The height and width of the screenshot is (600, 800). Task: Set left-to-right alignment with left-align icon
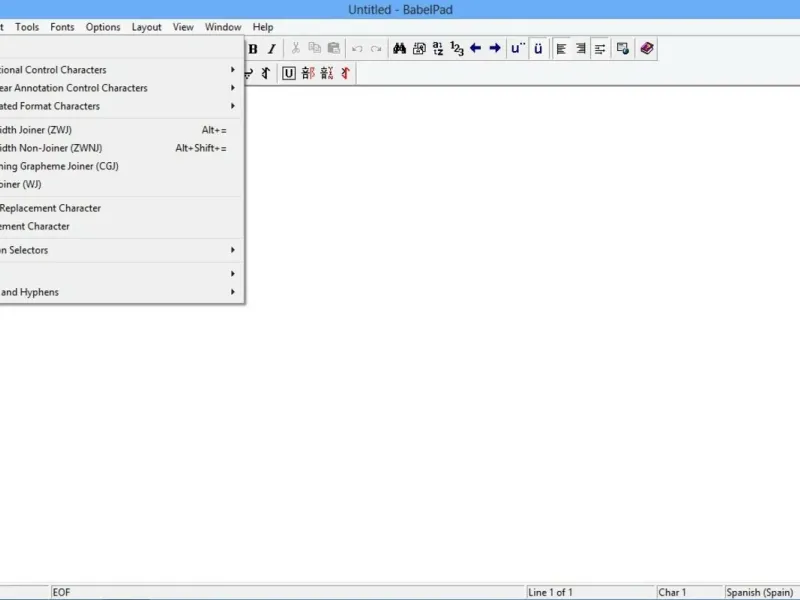(x=561, y=48)
